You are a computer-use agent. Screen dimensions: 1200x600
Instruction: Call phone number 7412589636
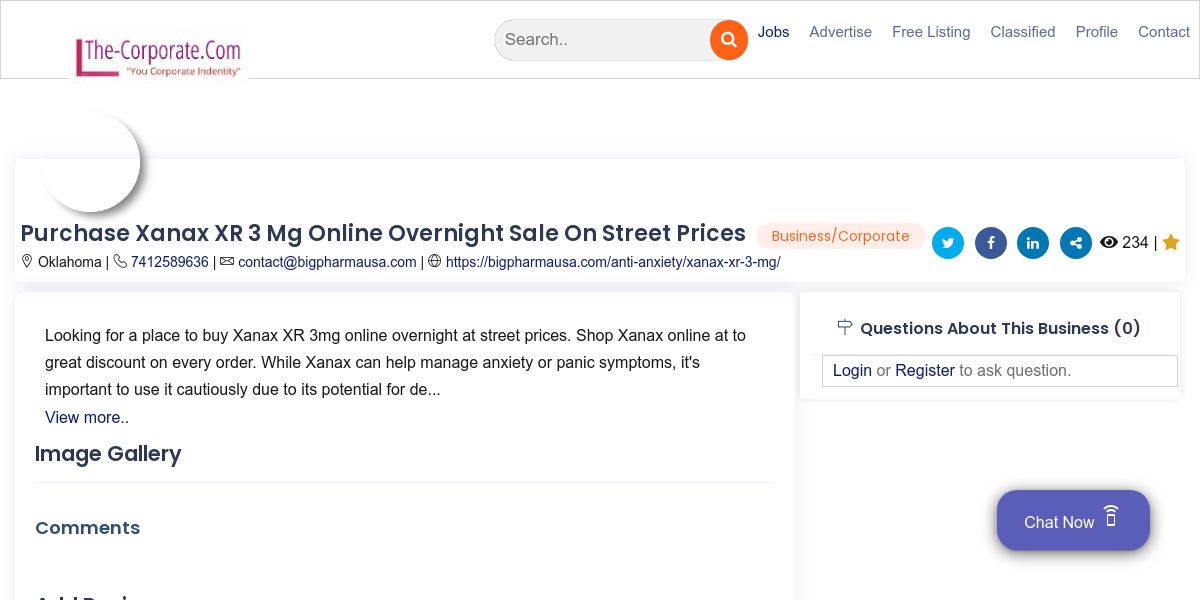pos(170,262)
